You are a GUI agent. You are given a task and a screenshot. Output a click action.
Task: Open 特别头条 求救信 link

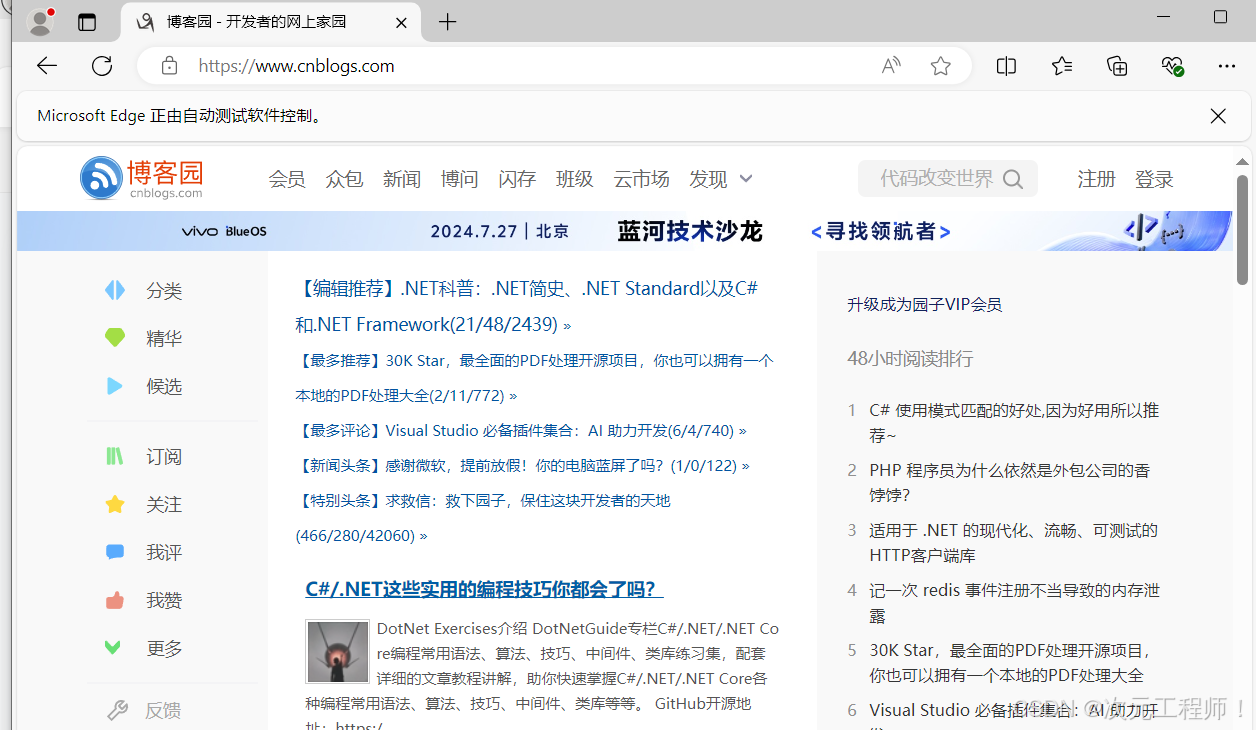pos(483,518)
